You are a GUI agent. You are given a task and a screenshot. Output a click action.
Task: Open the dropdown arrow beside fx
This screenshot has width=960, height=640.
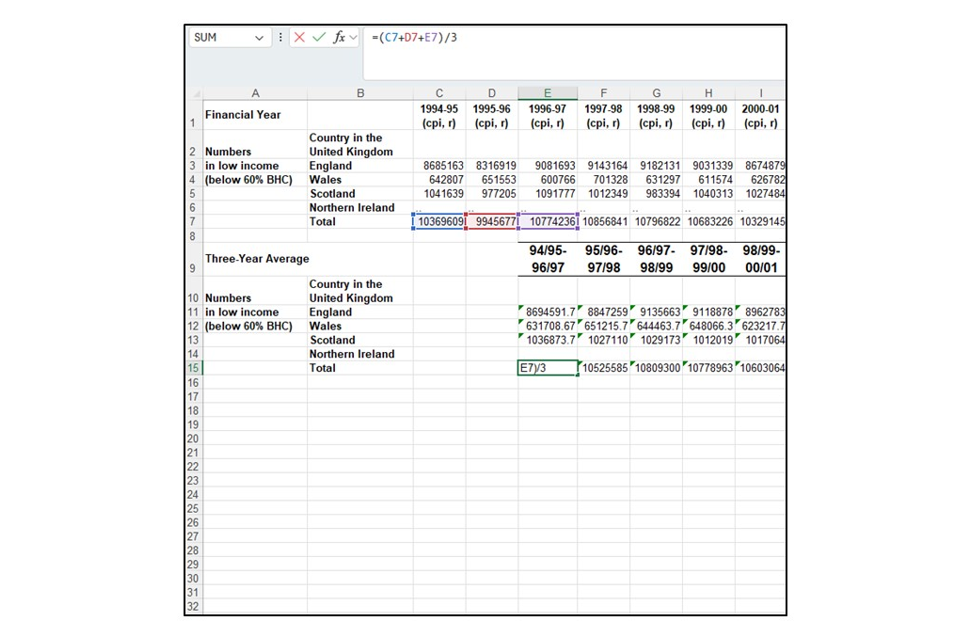coord(352,37)
